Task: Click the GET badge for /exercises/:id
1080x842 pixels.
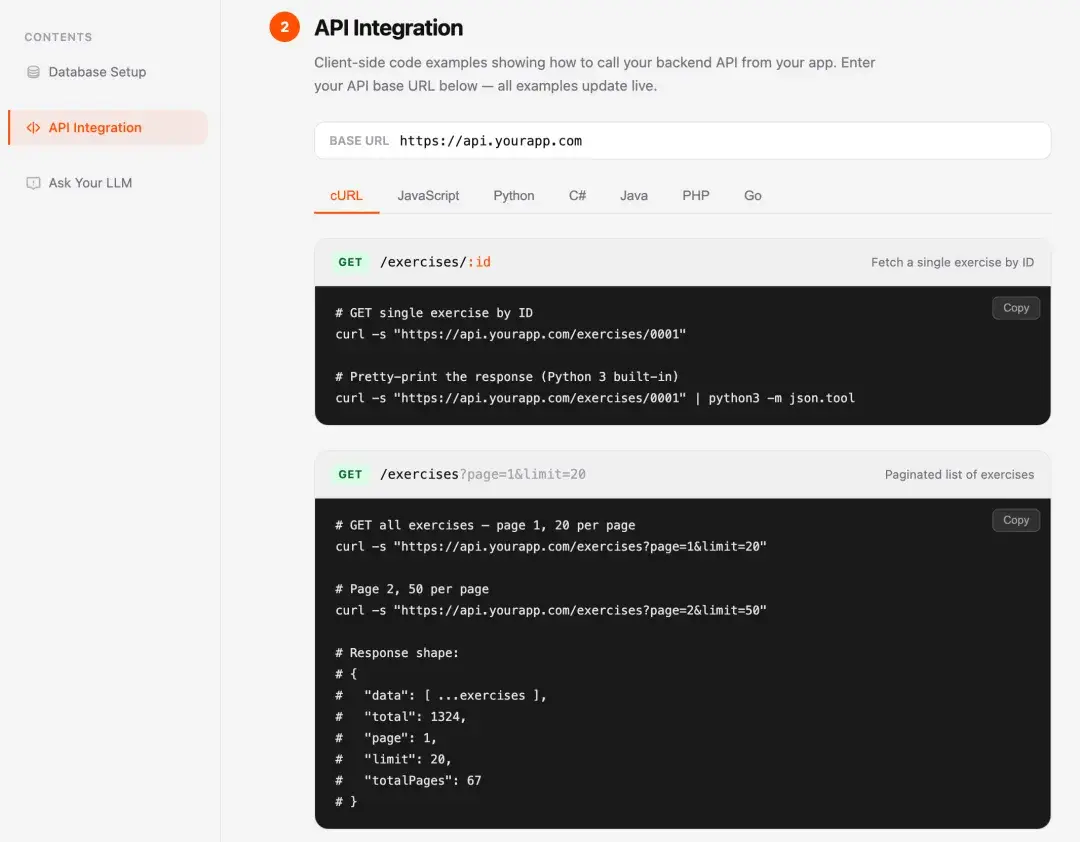Action: pyautogui.click(x=350, y=262)
